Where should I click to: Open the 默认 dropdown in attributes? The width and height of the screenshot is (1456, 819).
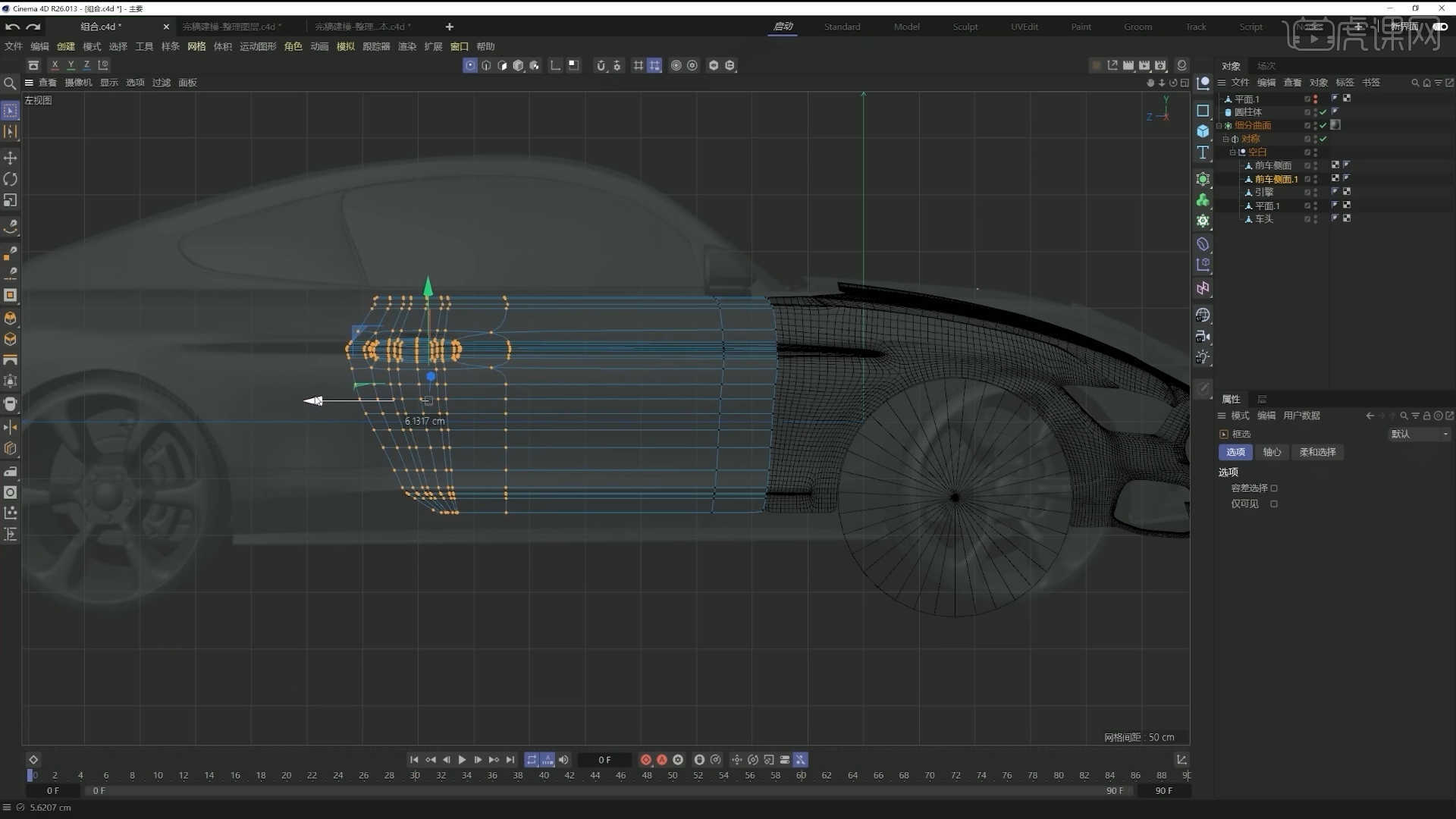[1420, 434]
